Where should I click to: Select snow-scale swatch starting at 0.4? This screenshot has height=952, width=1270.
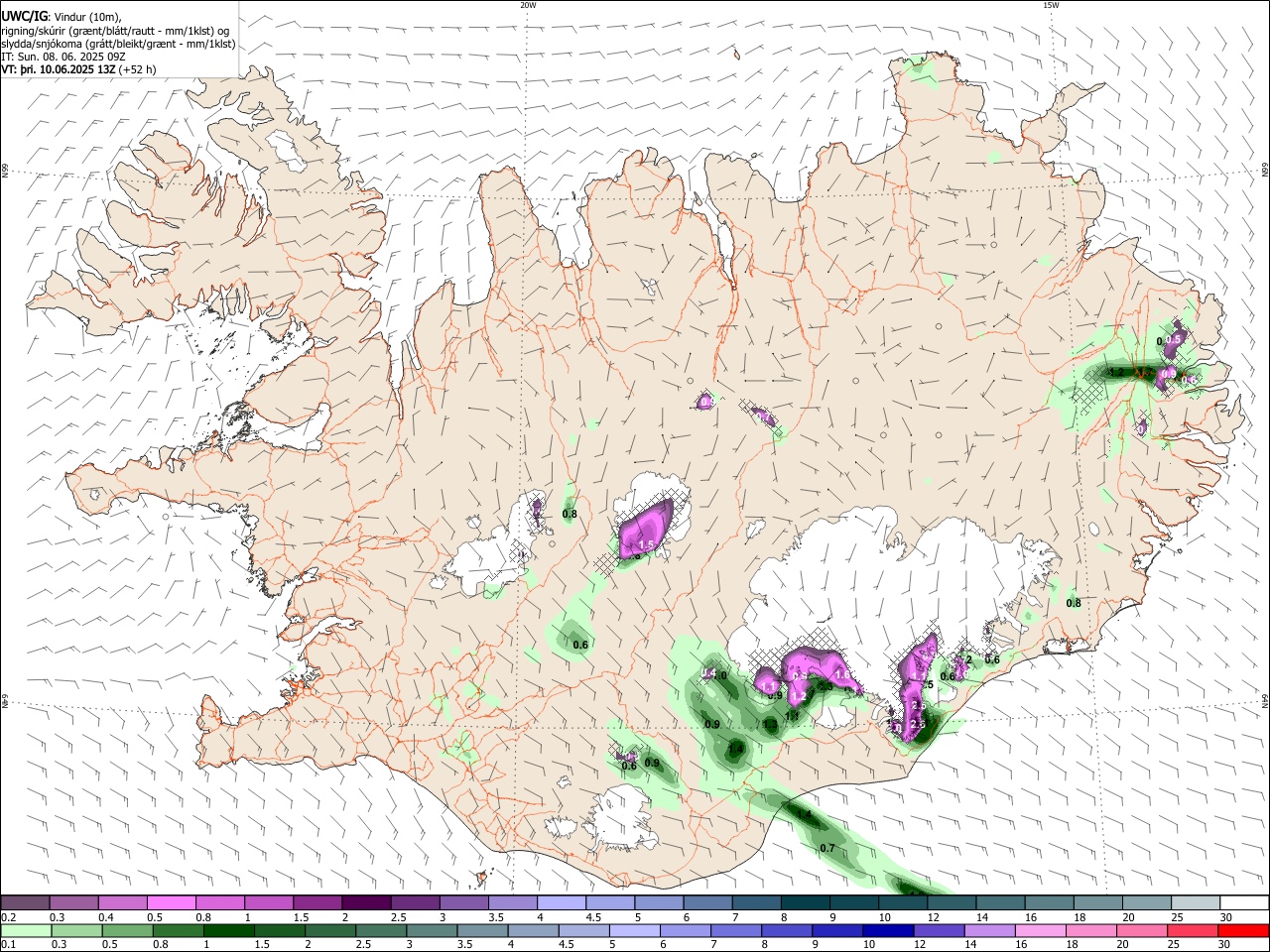123,902
